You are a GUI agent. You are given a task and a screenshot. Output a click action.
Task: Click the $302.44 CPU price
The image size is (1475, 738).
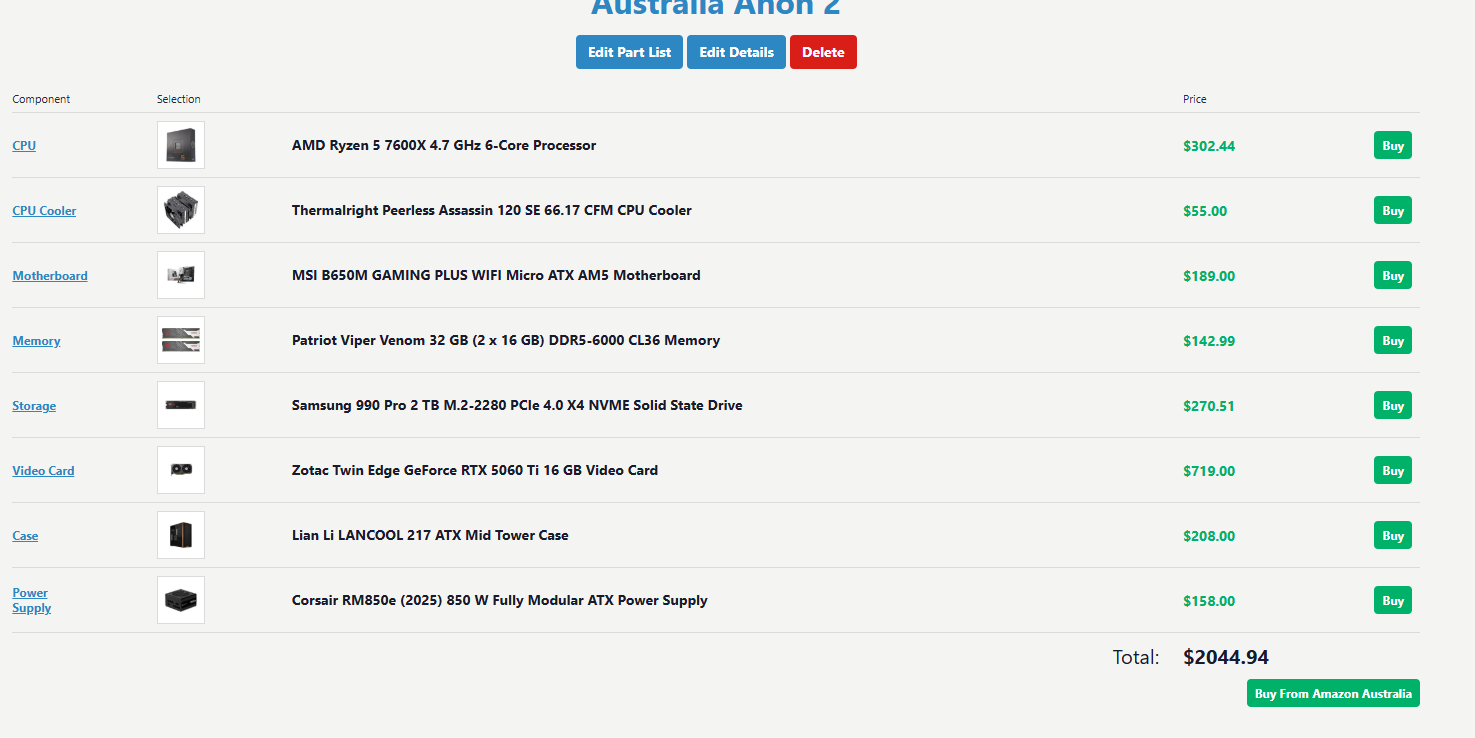pyautogui.click(x=1209, y=146)
